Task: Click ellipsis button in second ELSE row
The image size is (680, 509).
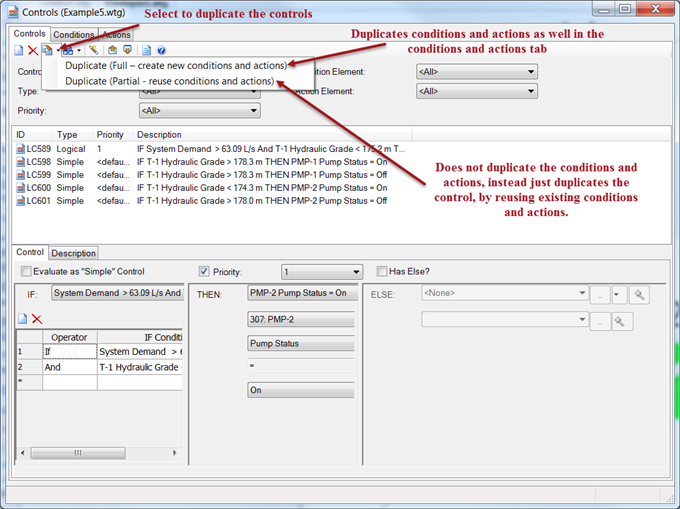Action: click(x=600, y=322)
